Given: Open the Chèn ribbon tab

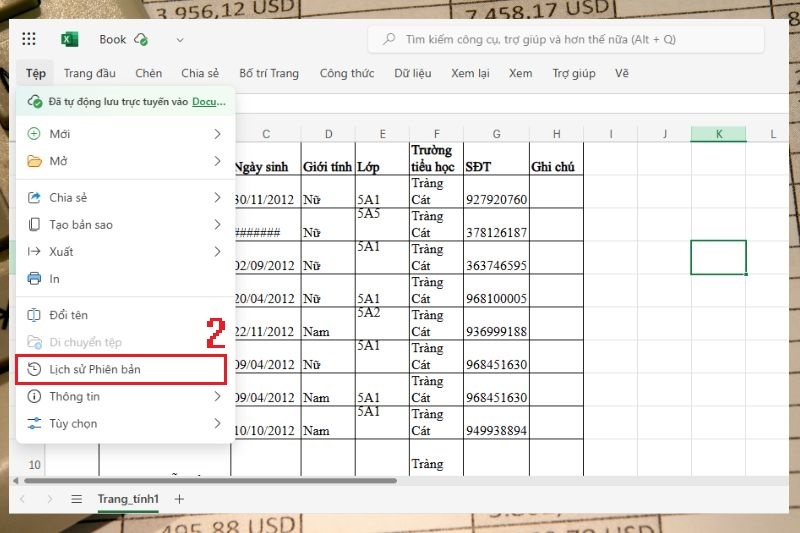Looking at the screenshot, I should [x=148, y=73].
